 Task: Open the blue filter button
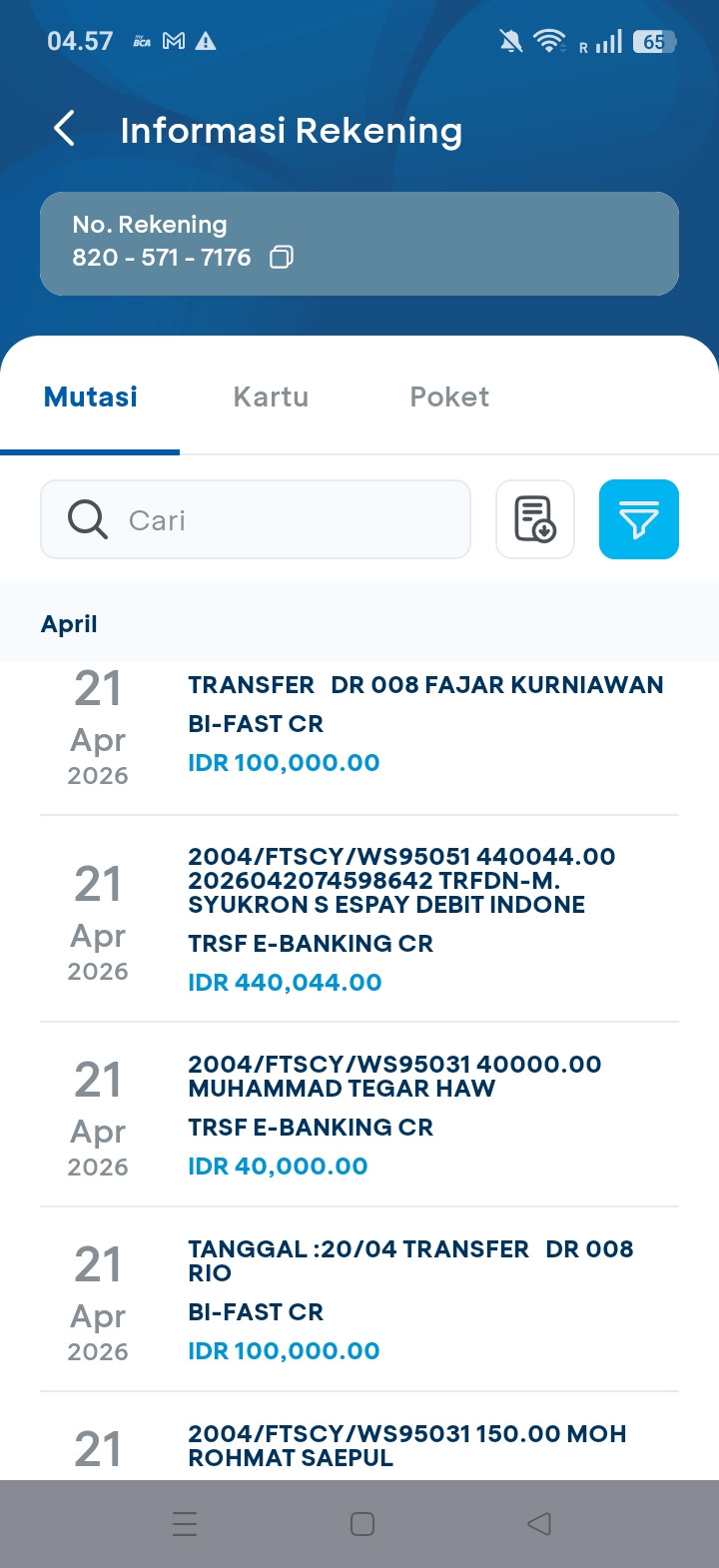pos(639,519)
